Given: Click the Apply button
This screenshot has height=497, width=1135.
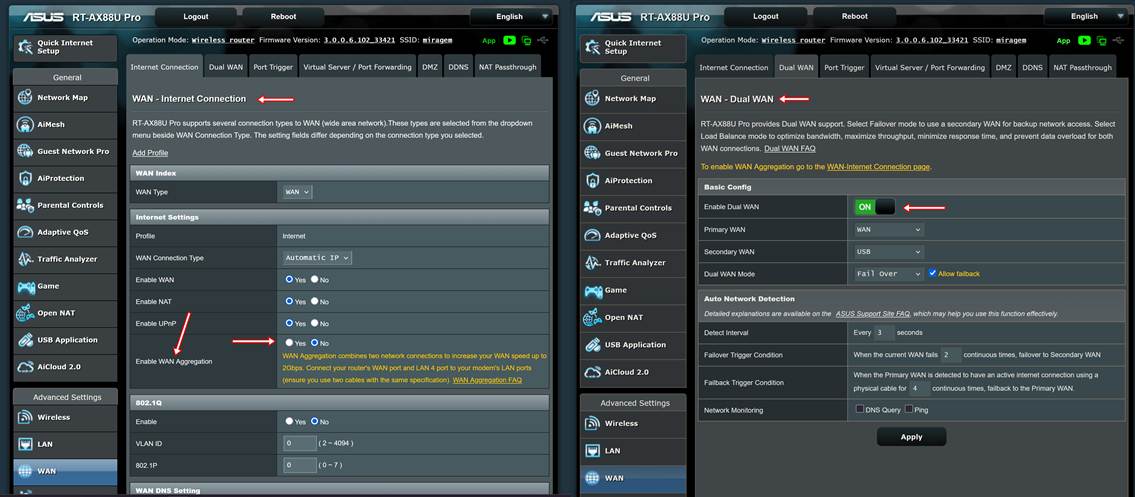Looking at the screenshot, I should (x=911, y=437).
